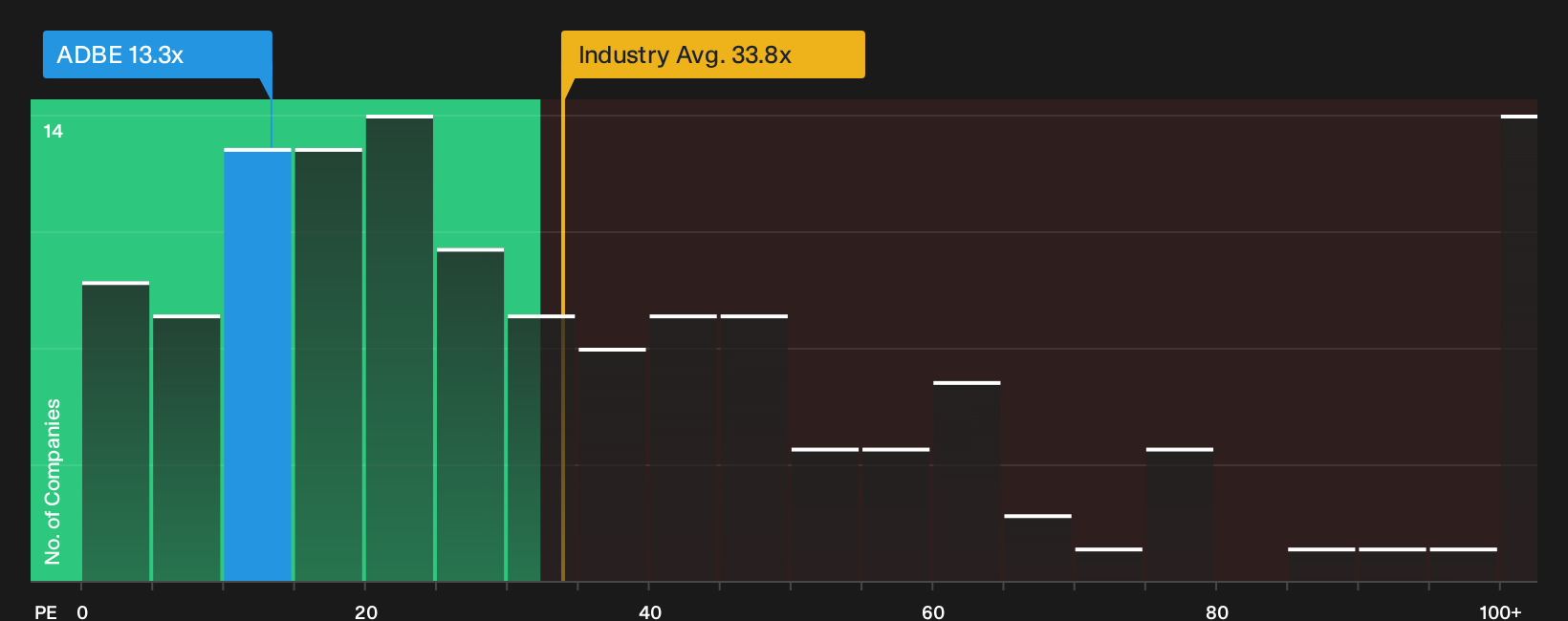Select the blue highlighted ADBE histogram bar
1568x621 pixels.
click(x=258, y=365)
